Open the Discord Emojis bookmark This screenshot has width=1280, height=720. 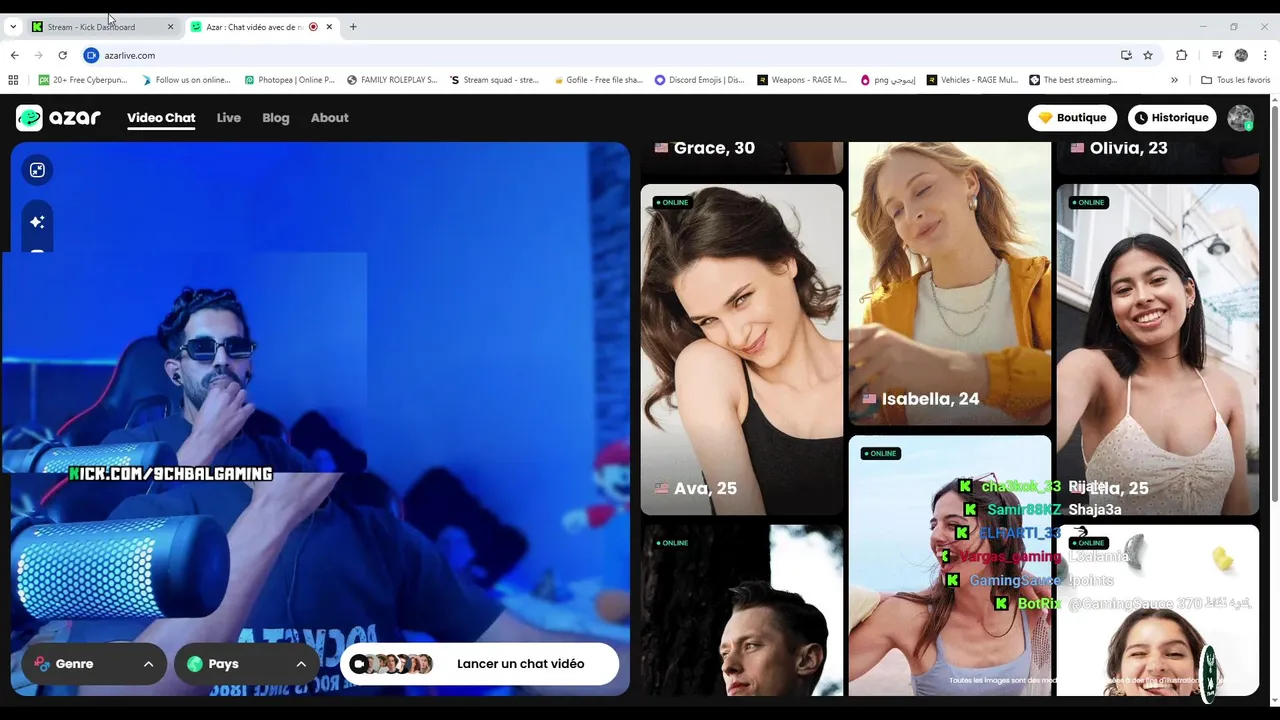click(700, 80)
